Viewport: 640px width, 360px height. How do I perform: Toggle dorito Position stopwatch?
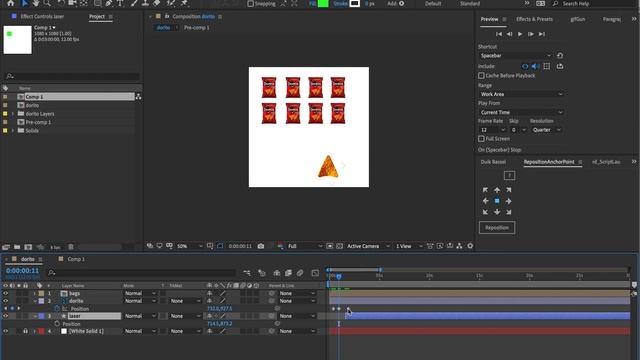coord(57,309)
